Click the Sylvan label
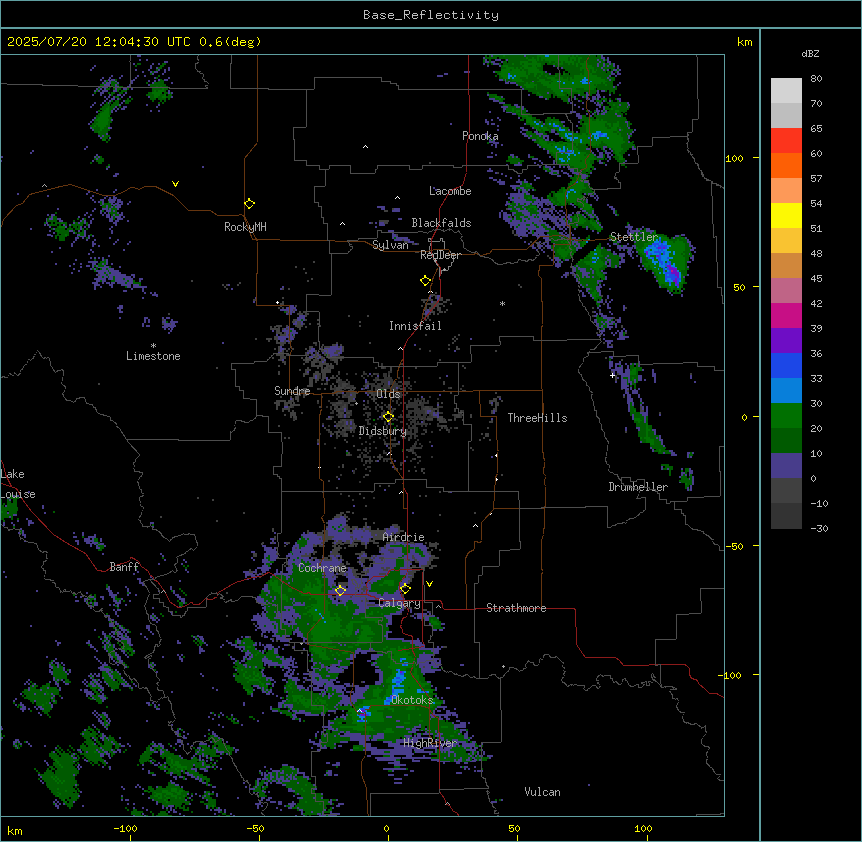 click(390, 245)
